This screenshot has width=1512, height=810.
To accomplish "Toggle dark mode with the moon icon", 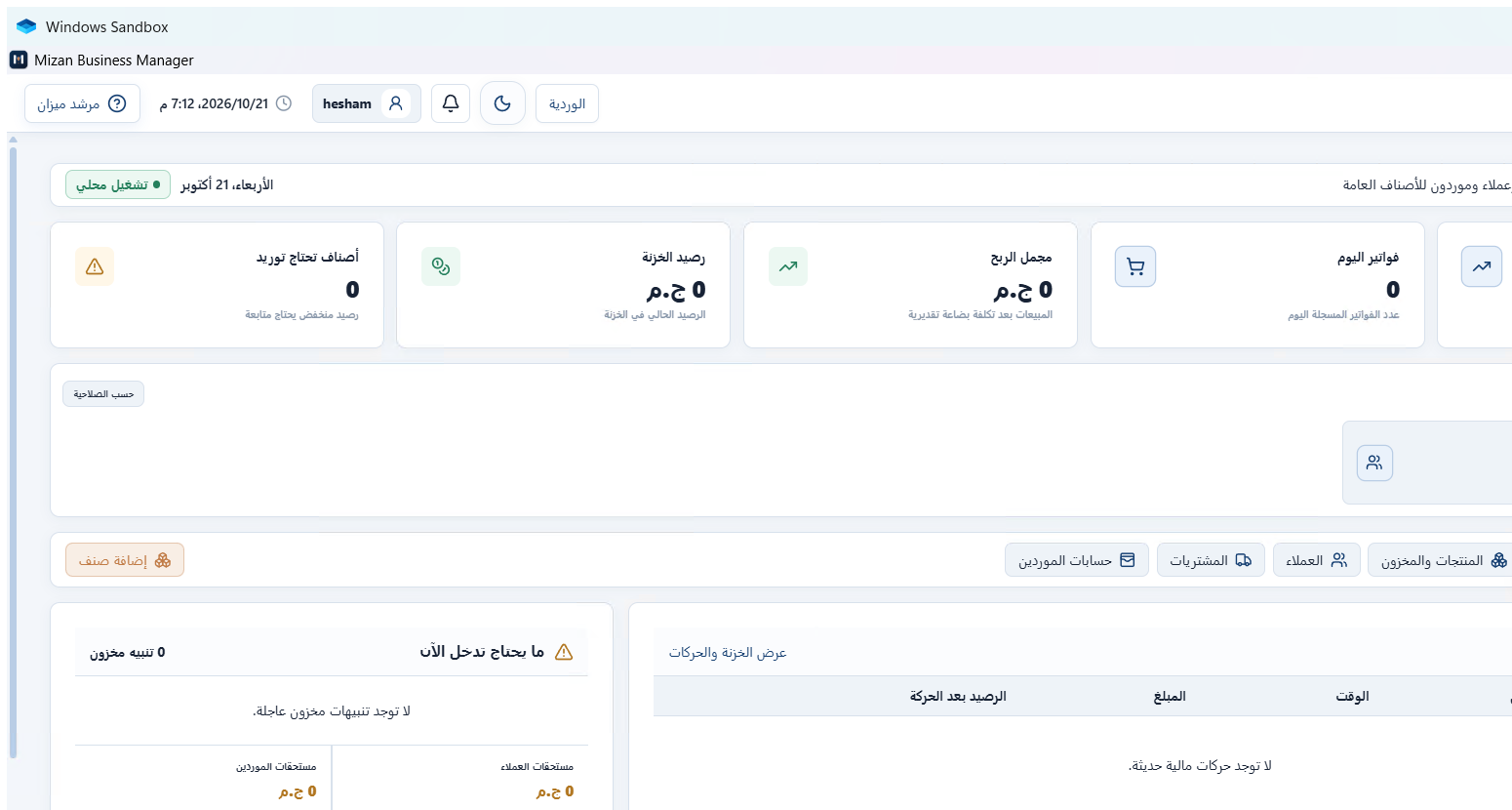I will coord(502,103).
